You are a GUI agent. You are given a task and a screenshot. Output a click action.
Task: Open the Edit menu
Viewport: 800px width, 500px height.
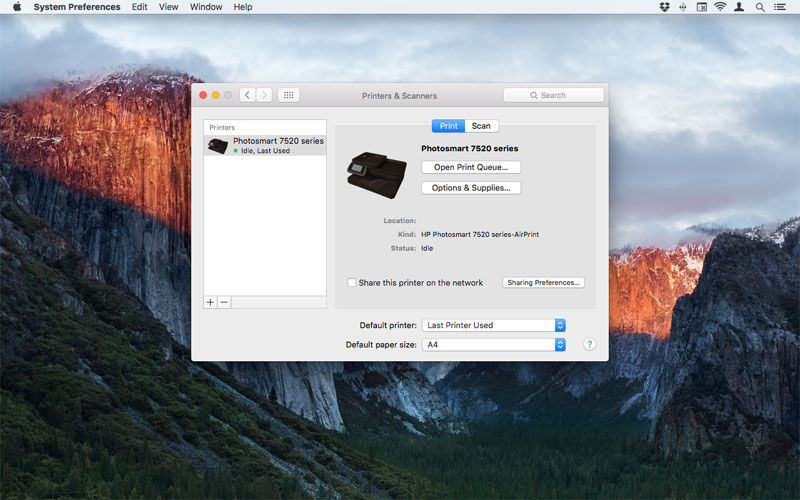[139, 7]
